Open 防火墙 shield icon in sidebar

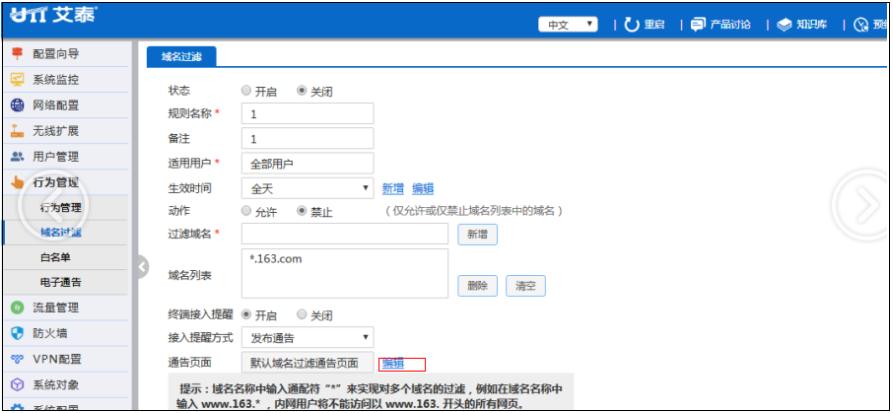click(x=16, y=333)
